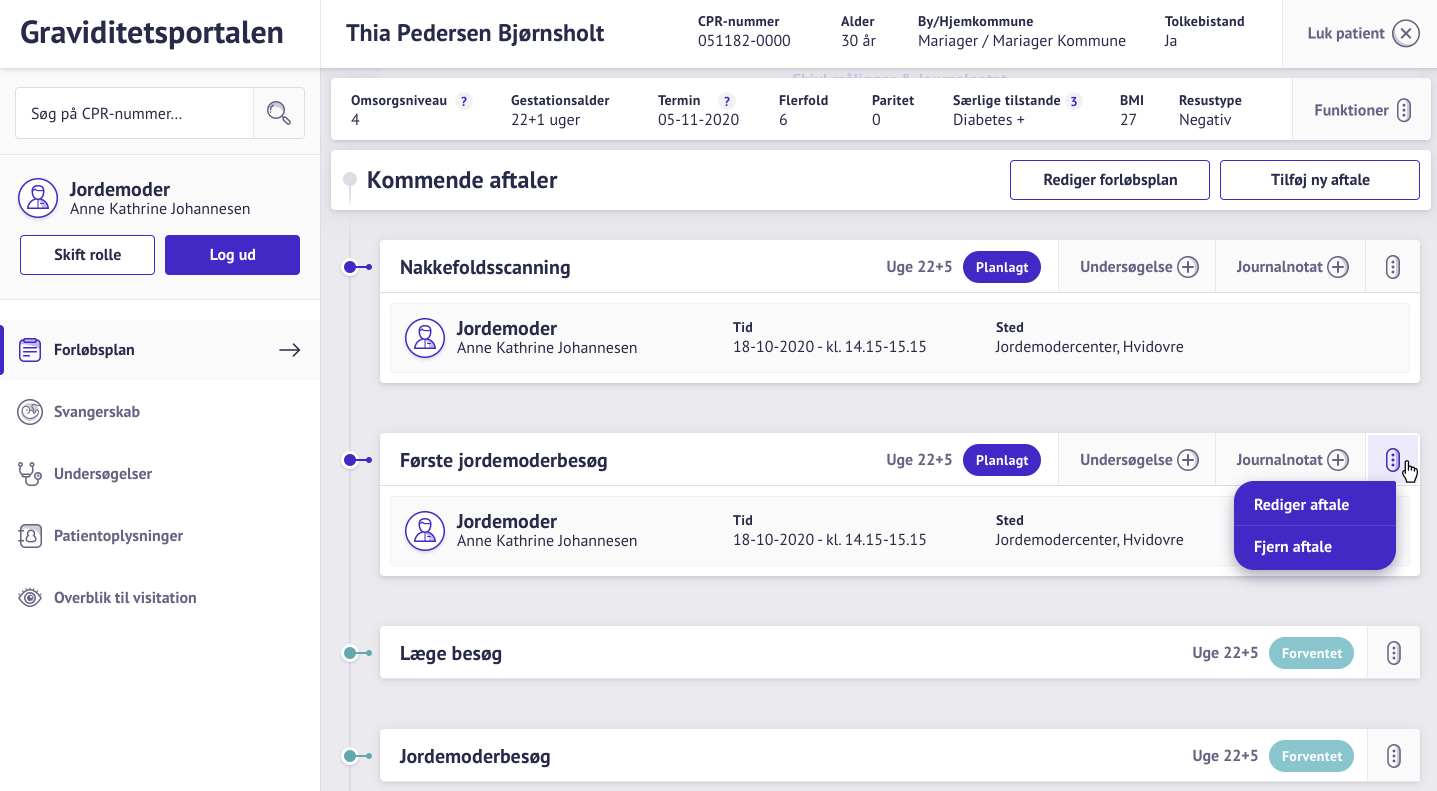Click the magnifying glass search icon
Viewport: 1437px width, 791px height.
[x=279, y=113]
